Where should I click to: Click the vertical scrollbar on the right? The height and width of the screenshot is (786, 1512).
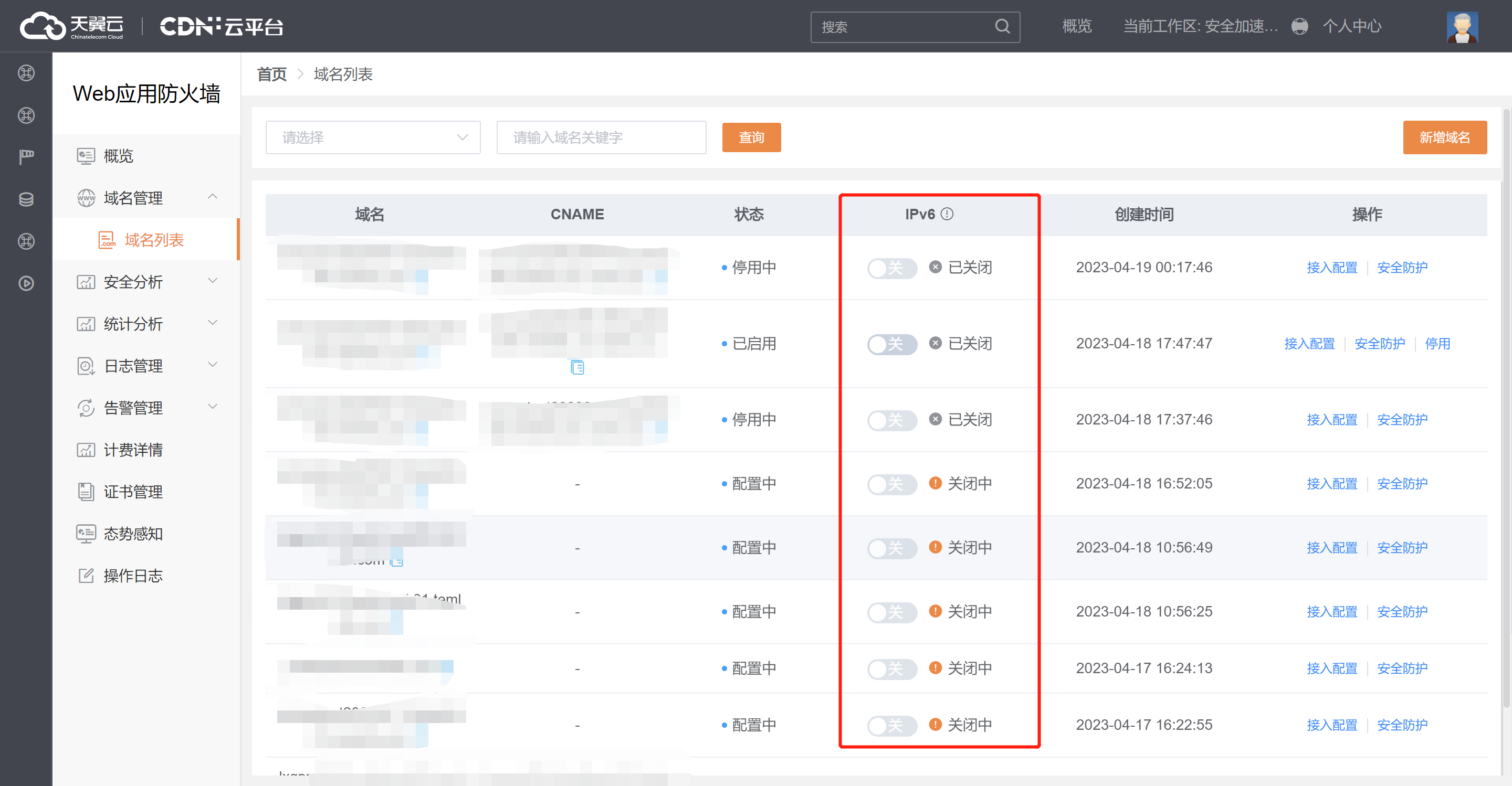(x=1506, y=408)
